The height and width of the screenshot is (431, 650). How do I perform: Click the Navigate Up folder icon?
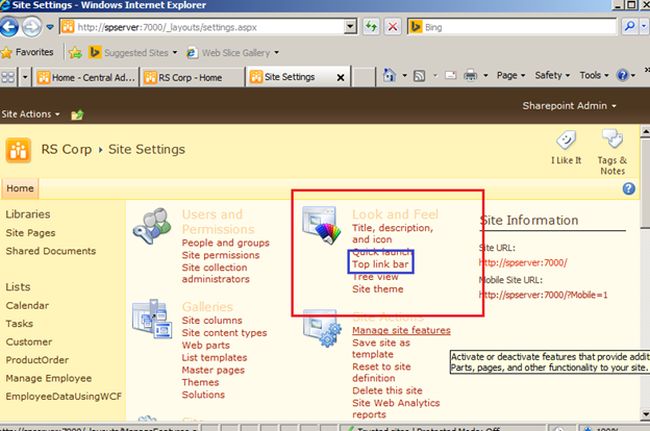[x=77, y=115]
